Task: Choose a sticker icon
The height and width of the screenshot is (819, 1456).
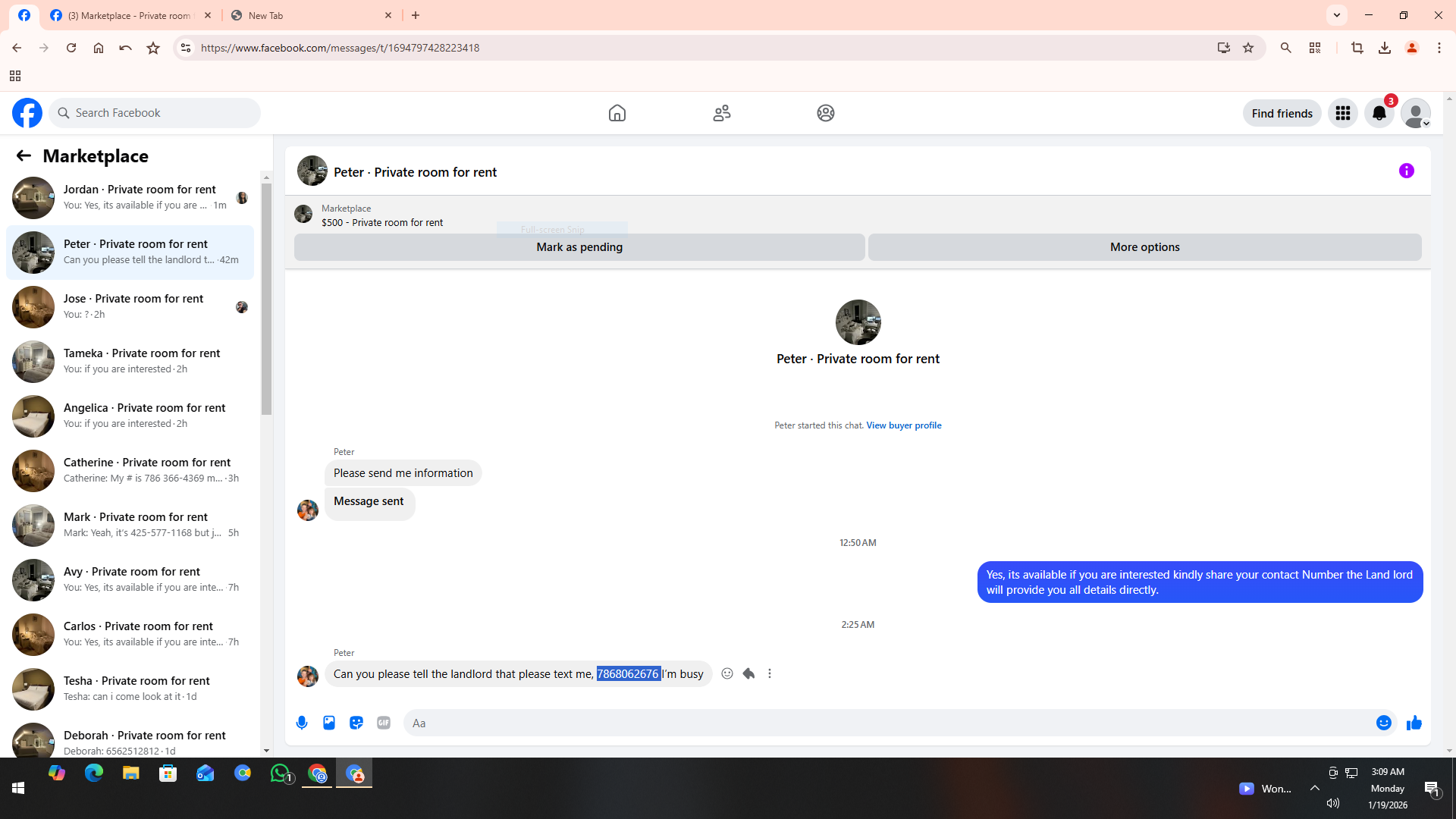Action: [x=356, y=723]
